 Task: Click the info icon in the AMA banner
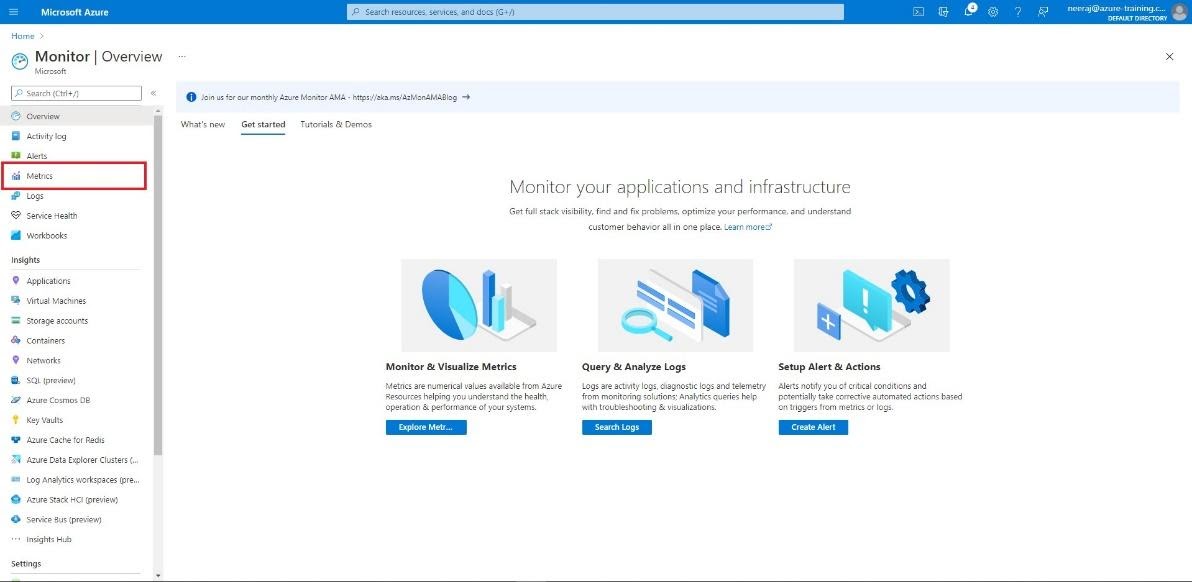[x=191, y=97]
